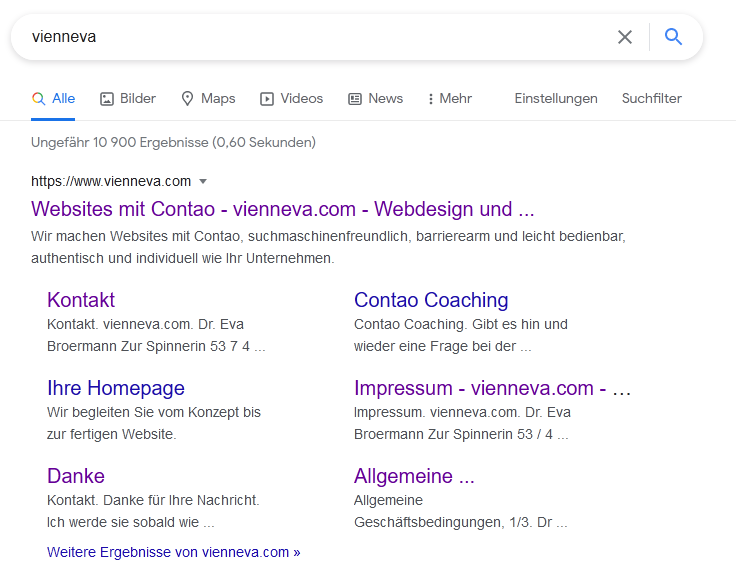This screenshot has height=580, width=736.
Task: Open the Contao Coaching sitelink
Action: point(431,300)
